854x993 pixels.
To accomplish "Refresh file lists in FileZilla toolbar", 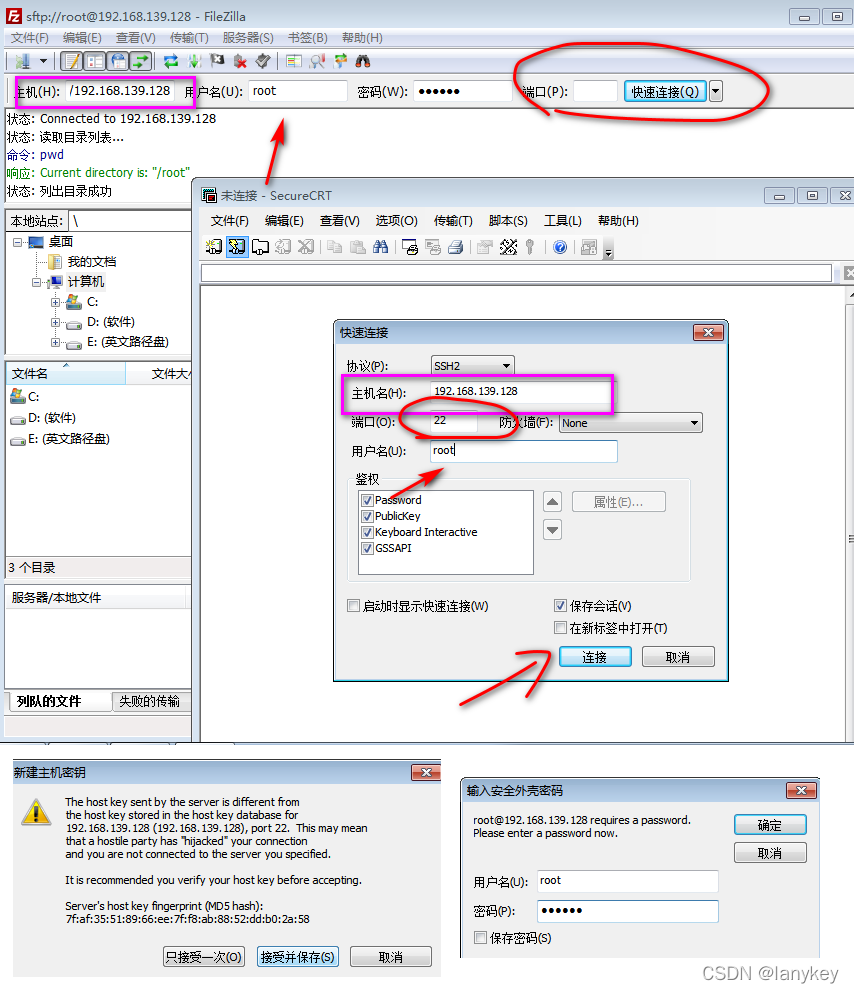I will [171, 61].
